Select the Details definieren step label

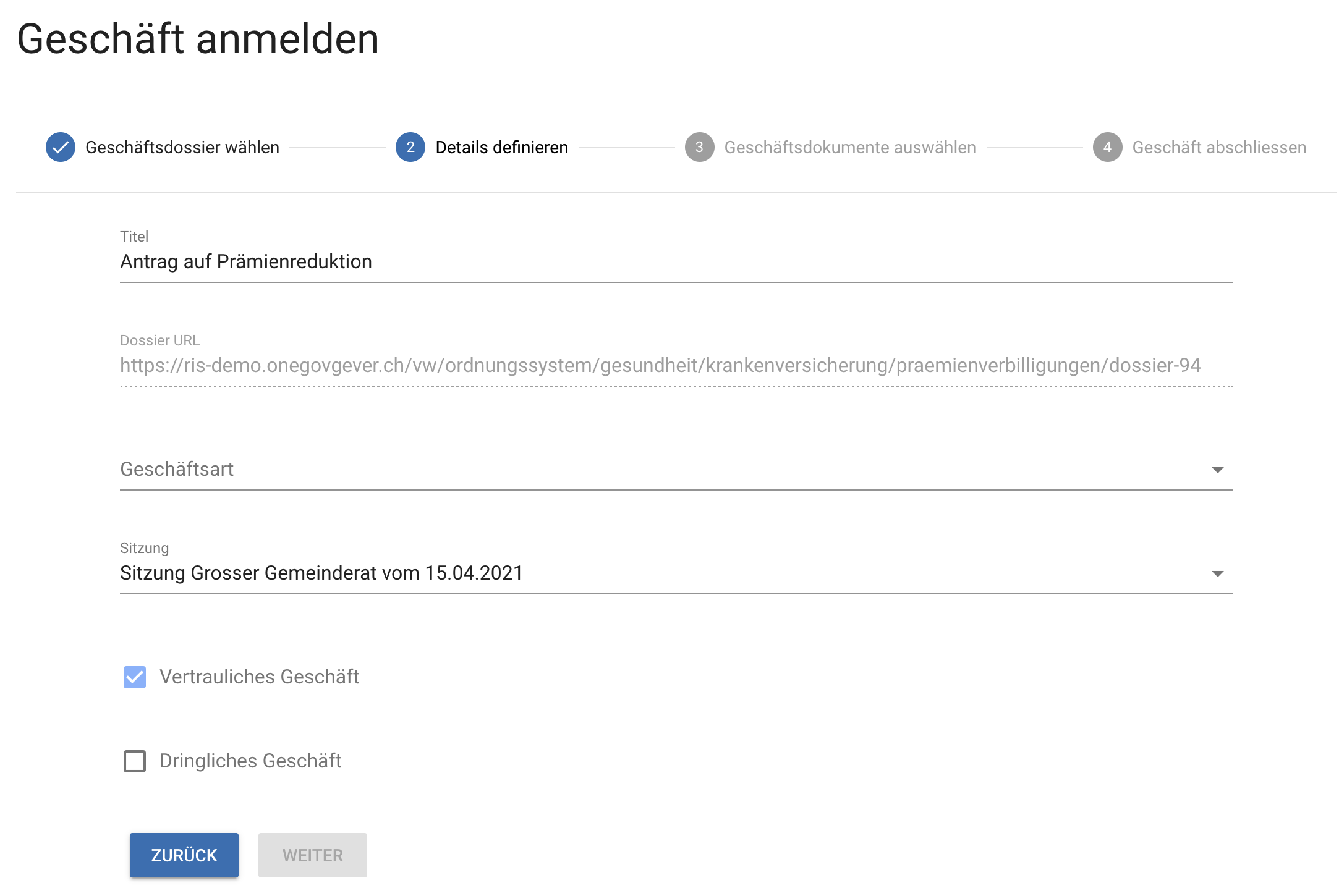click(501, 148)
